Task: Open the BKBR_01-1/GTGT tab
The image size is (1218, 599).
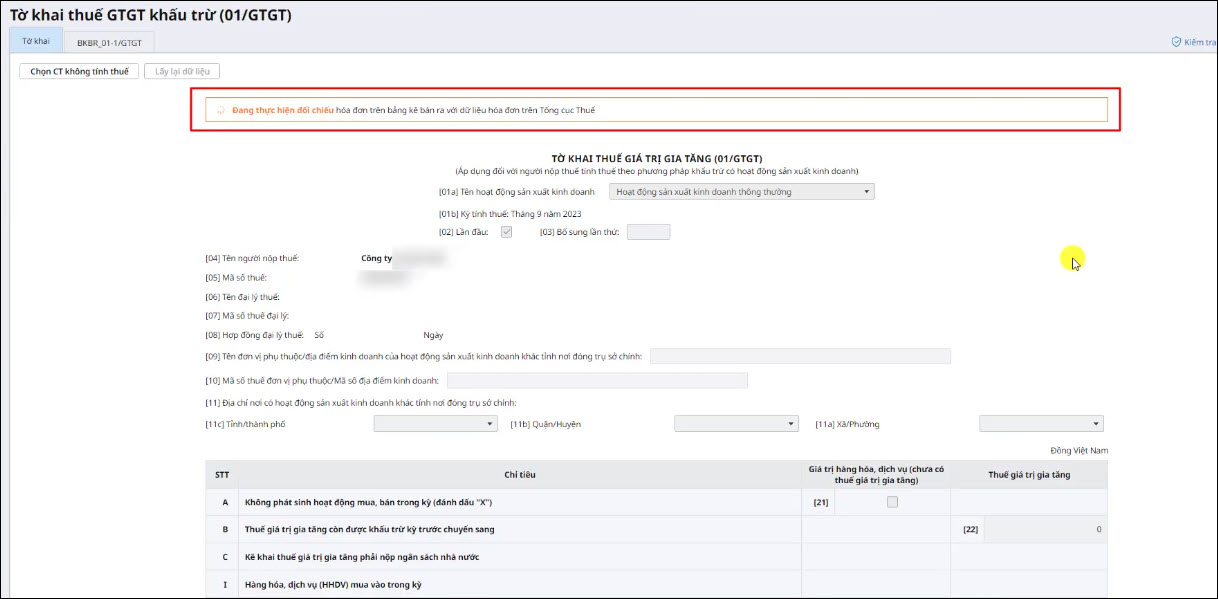Action: pos(109,42)
